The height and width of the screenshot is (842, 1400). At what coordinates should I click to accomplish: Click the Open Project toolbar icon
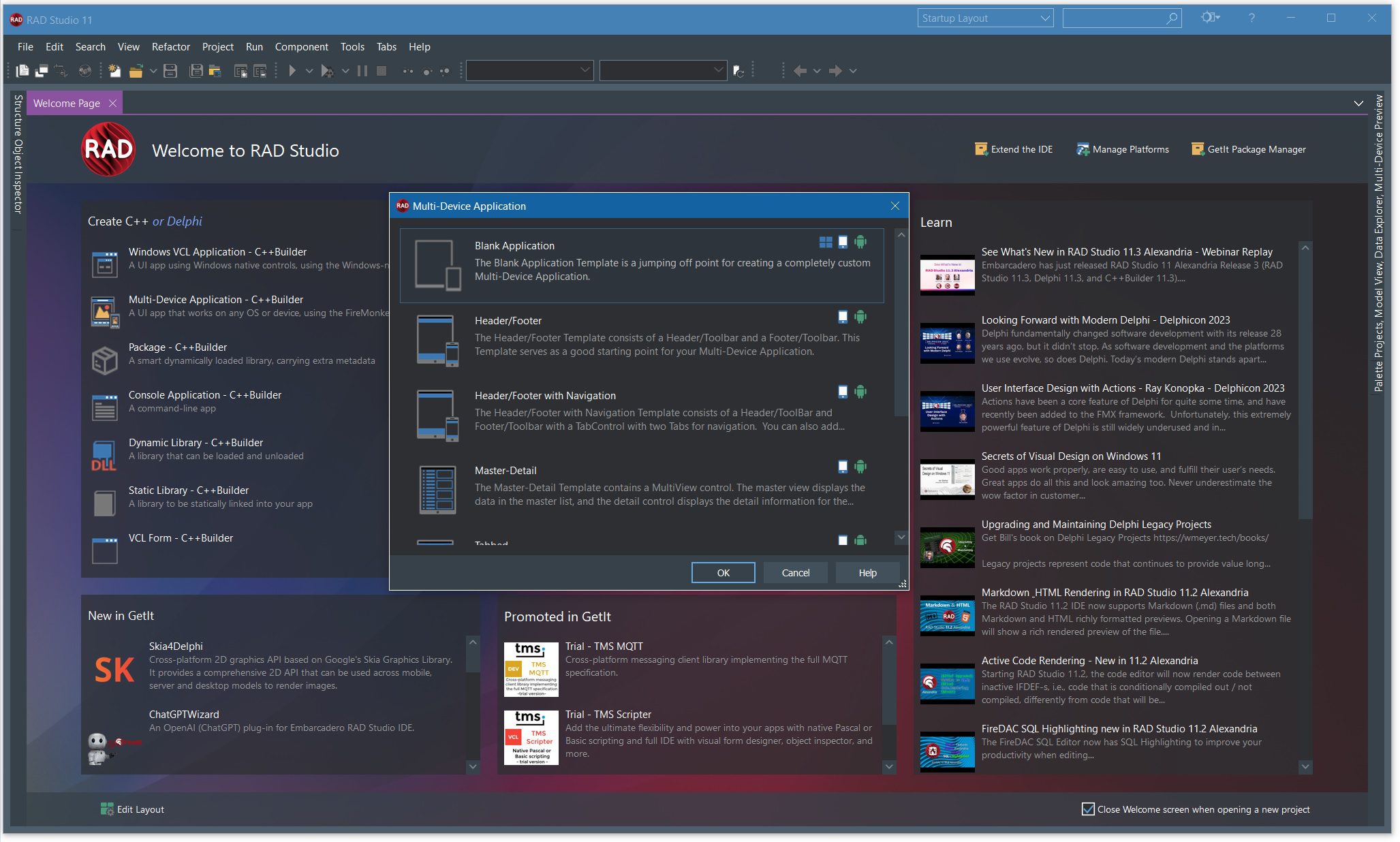pos(215,70)
